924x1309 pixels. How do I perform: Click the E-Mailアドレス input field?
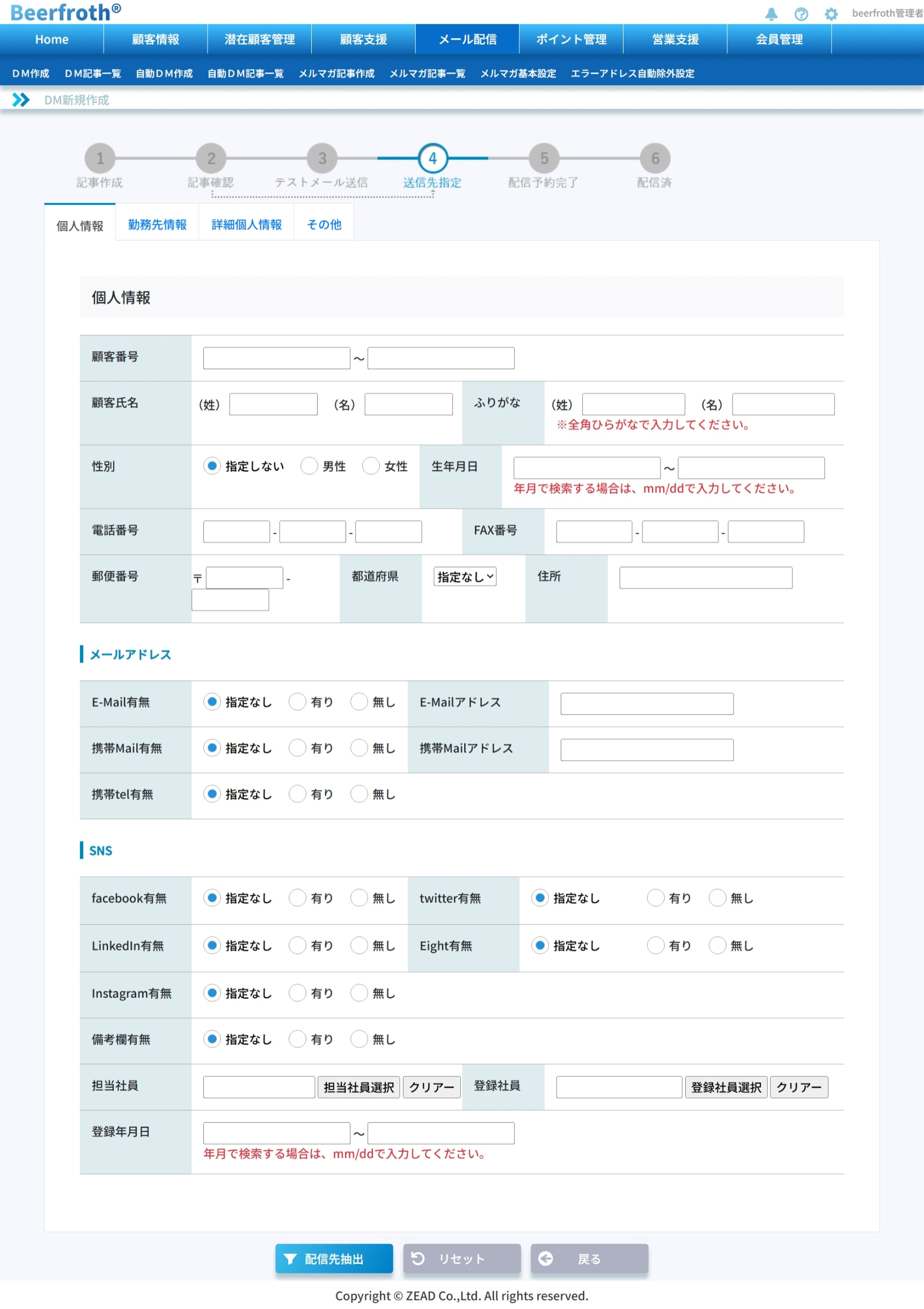tap(646, 703)
